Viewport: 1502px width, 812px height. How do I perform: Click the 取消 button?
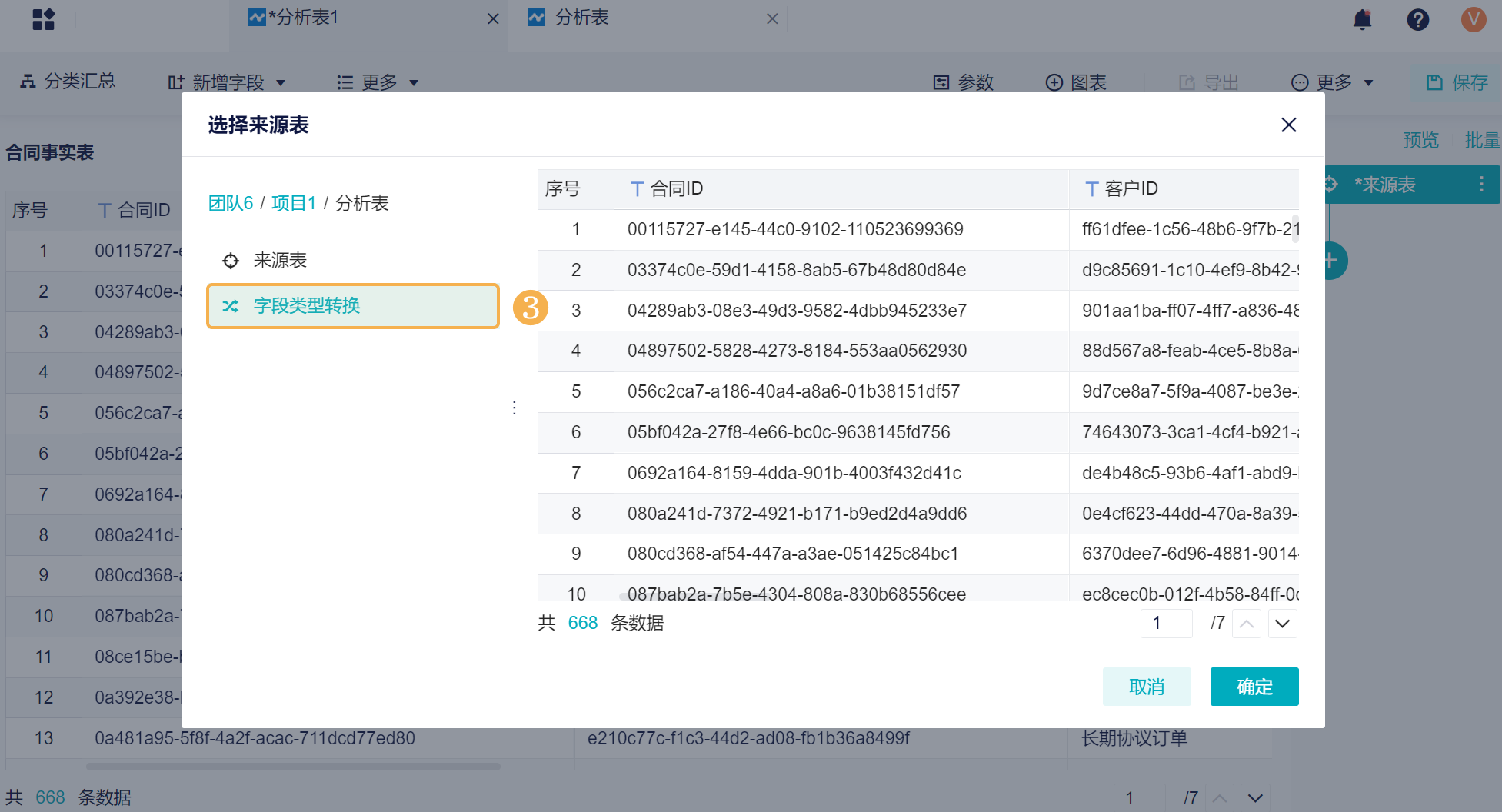tap(1147, 687)
